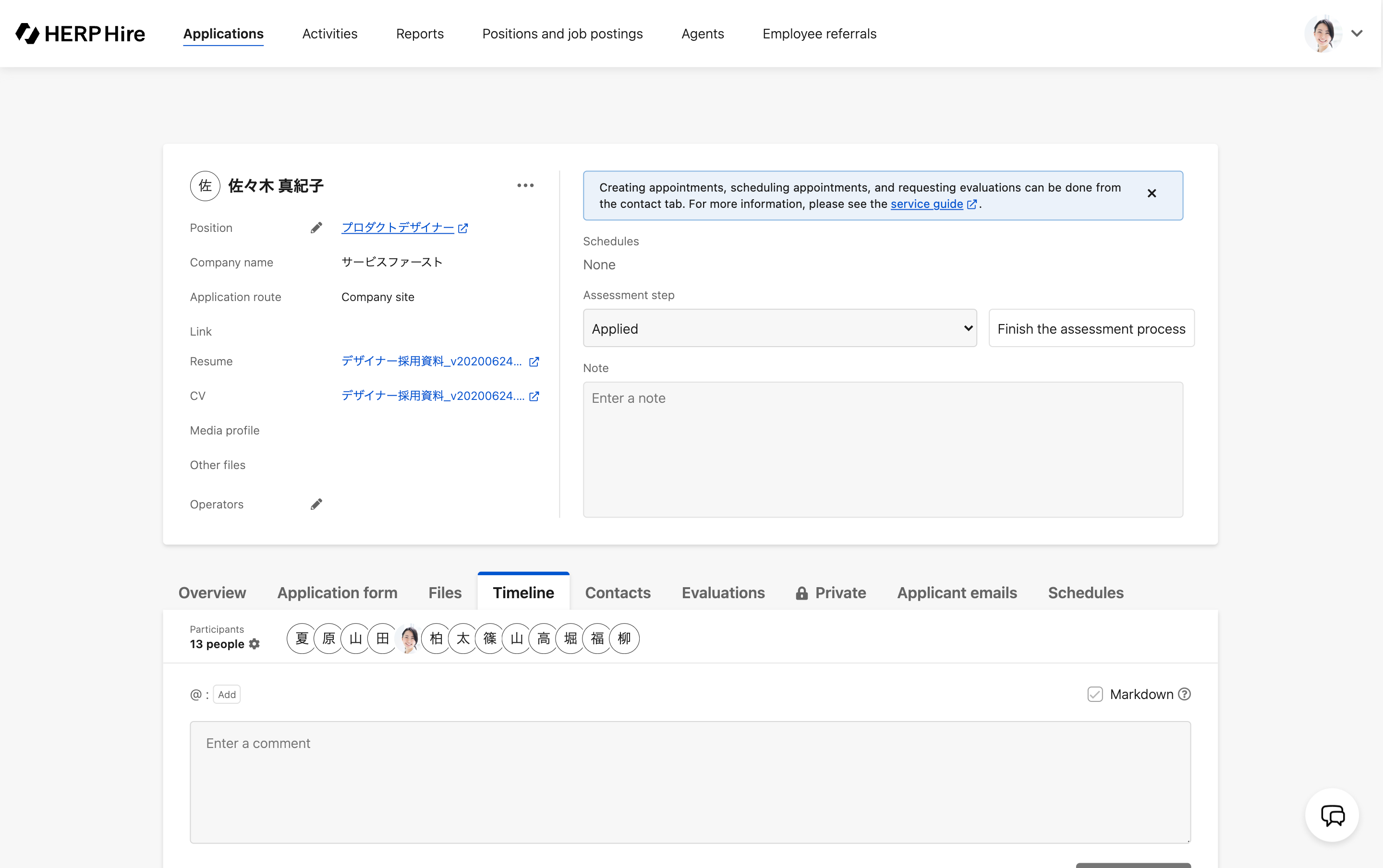This screenshot has width=1383, height=868.
Task: Open Reports in the top navigation
Action: click(420, 34)
